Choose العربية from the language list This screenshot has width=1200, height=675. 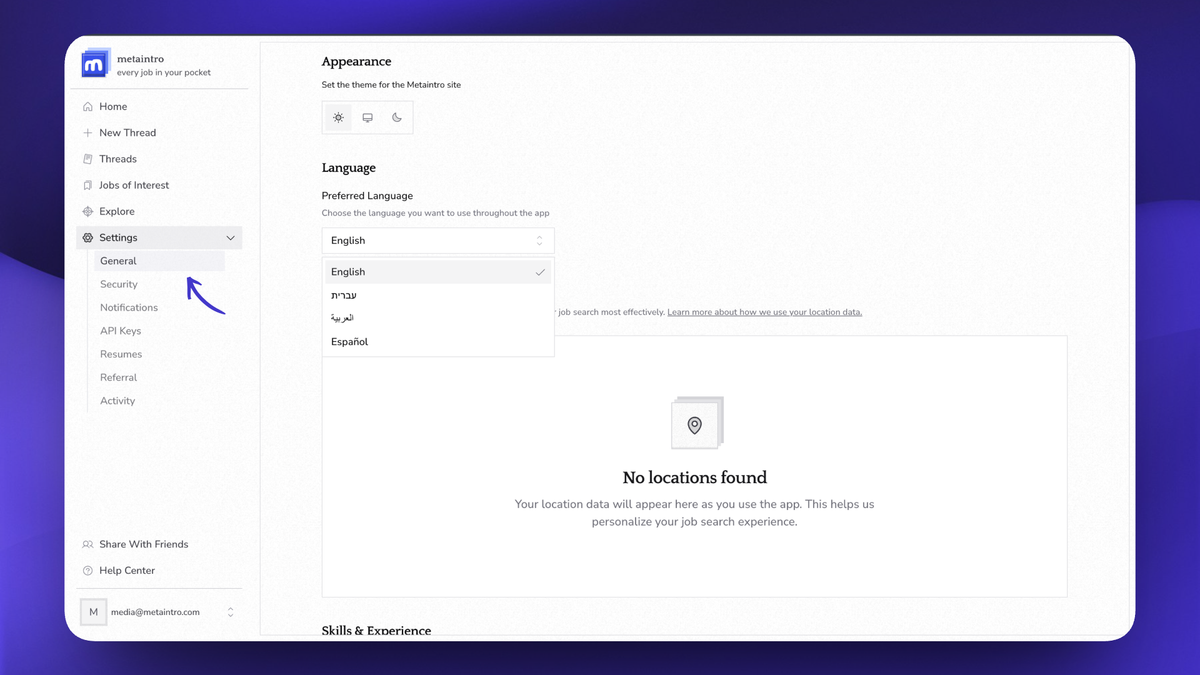[438, 318]
